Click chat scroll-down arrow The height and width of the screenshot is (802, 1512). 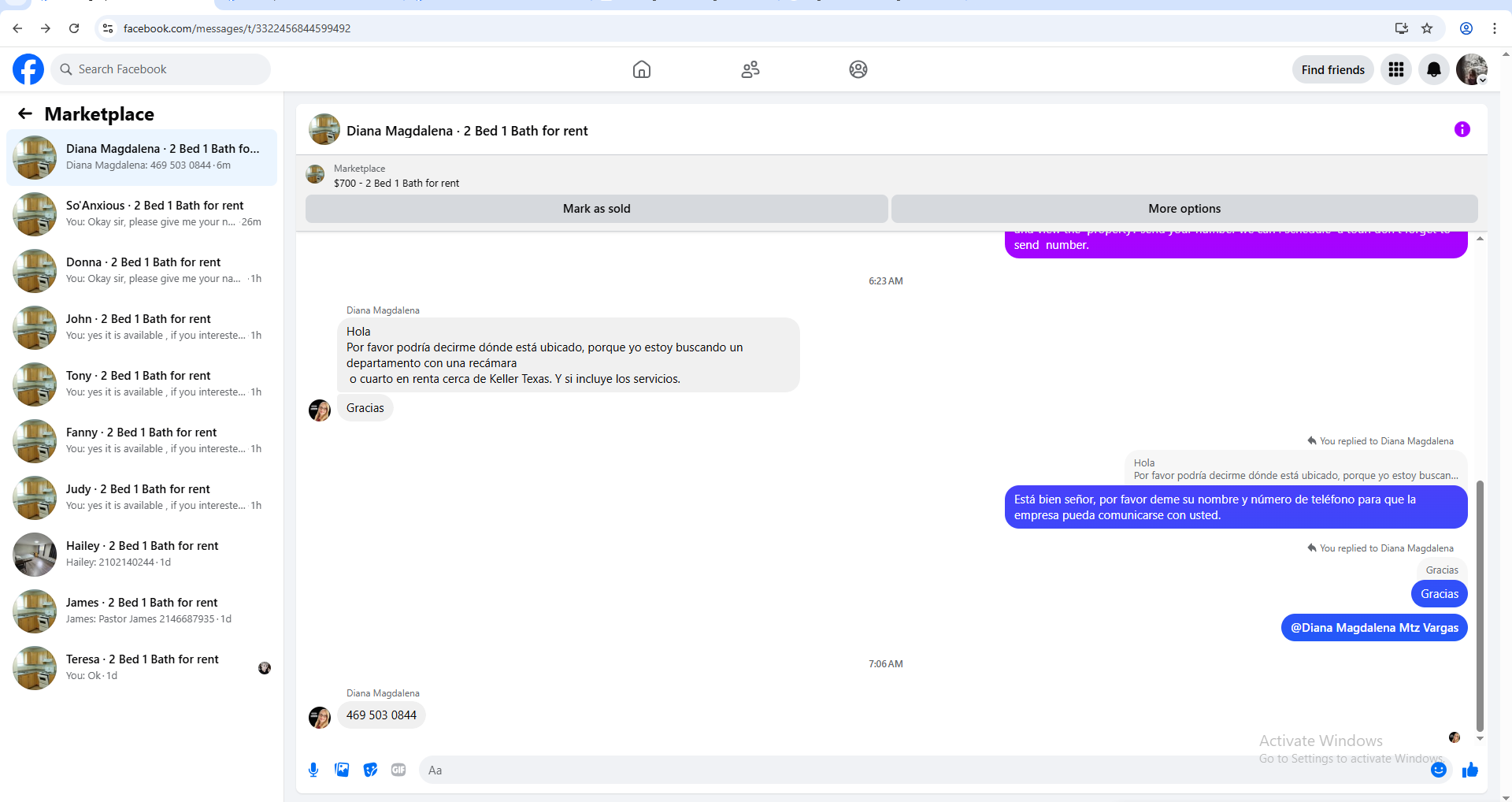coord(1480,738)
